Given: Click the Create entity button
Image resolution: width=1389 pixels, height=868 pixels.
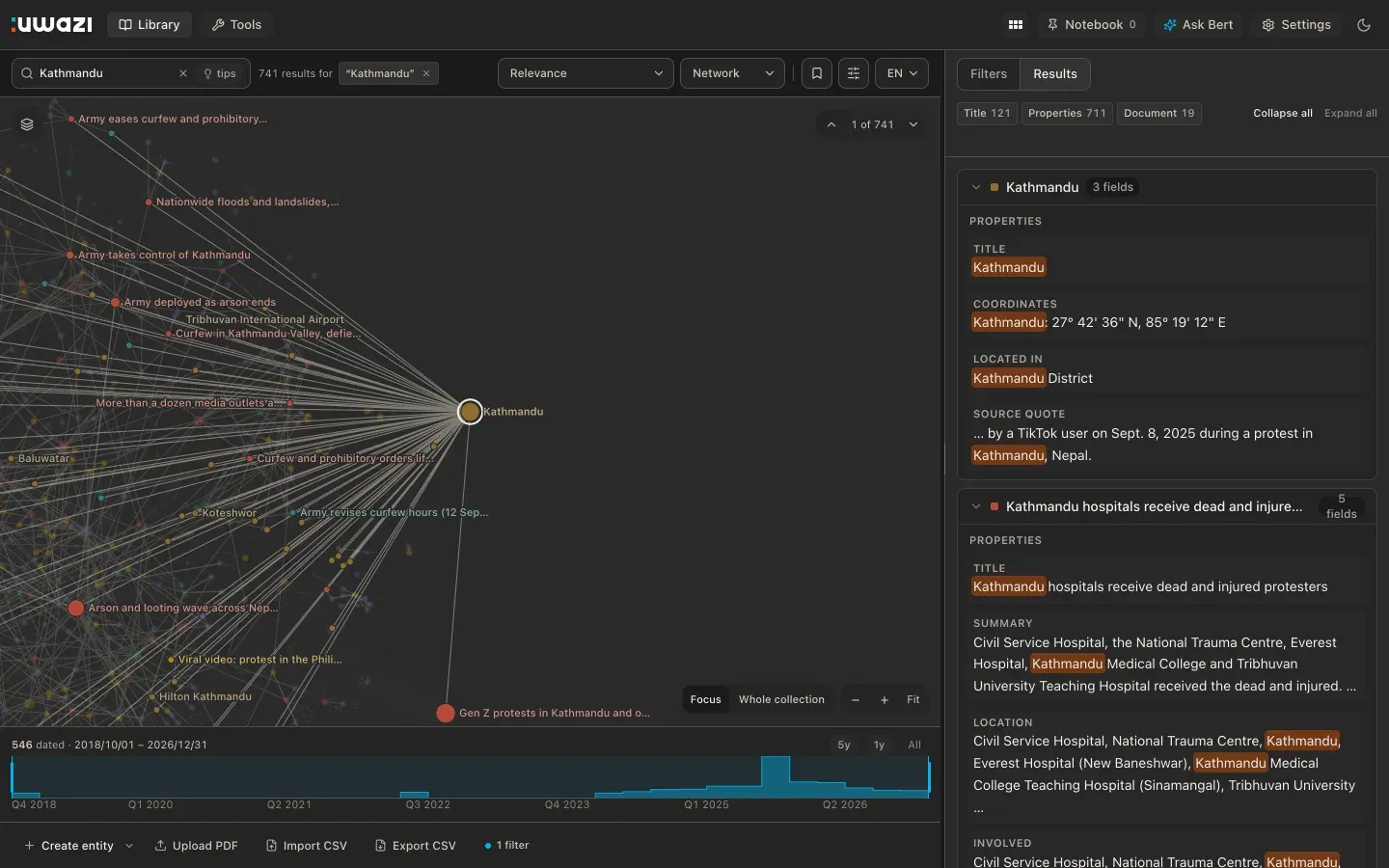Looking at the screenshot, I should [69, 846].
